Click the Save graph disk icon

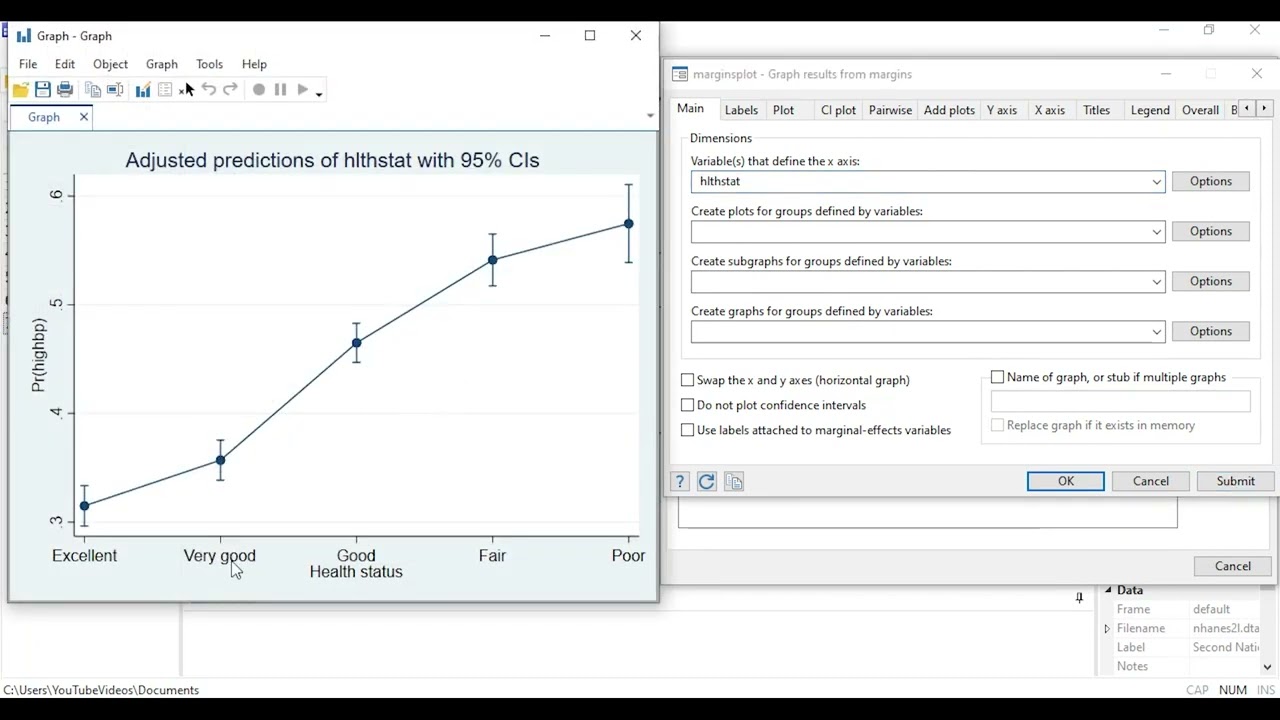click(x=43, y=90)
